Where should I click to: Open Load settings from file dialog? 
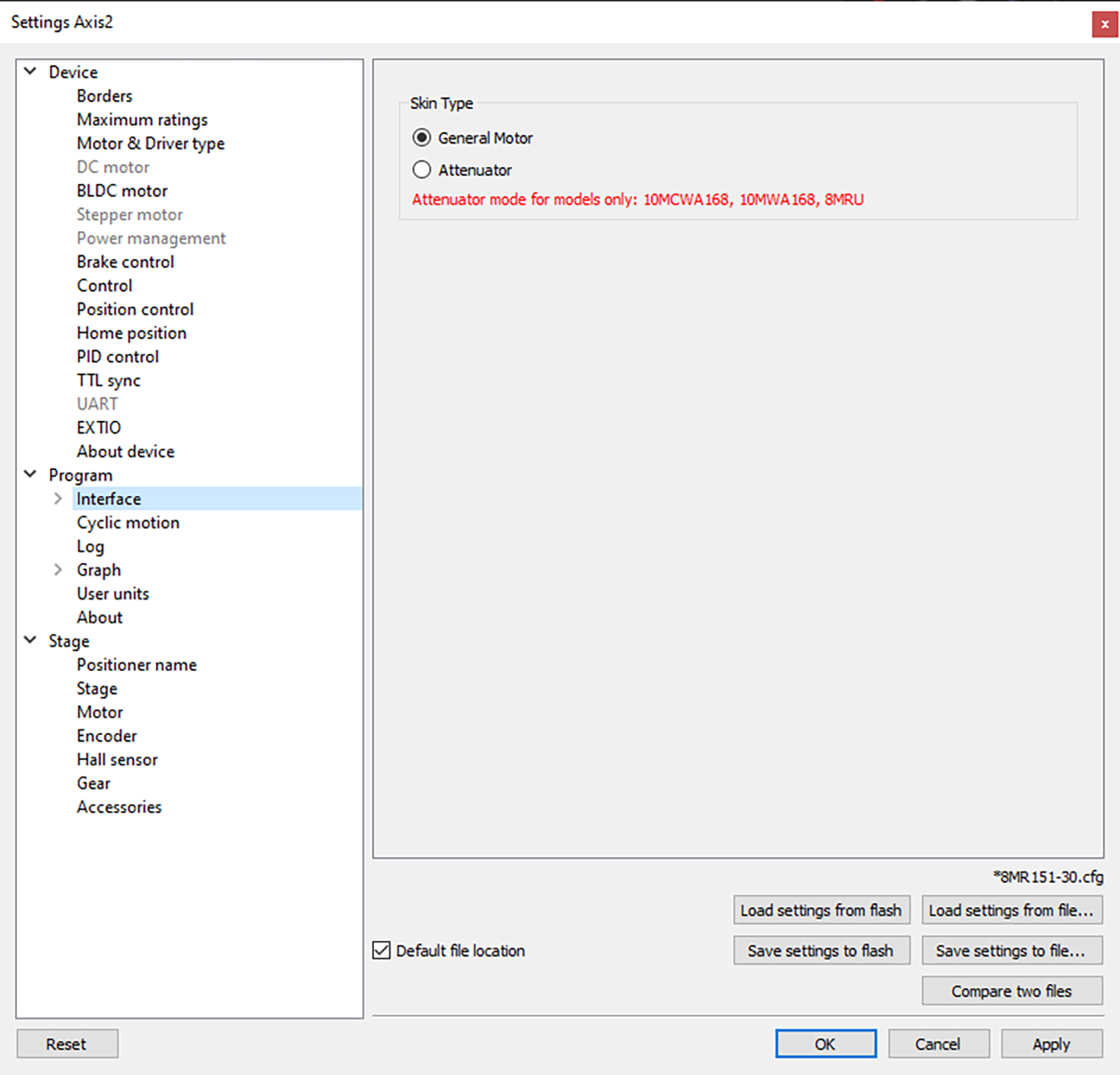1011,910
